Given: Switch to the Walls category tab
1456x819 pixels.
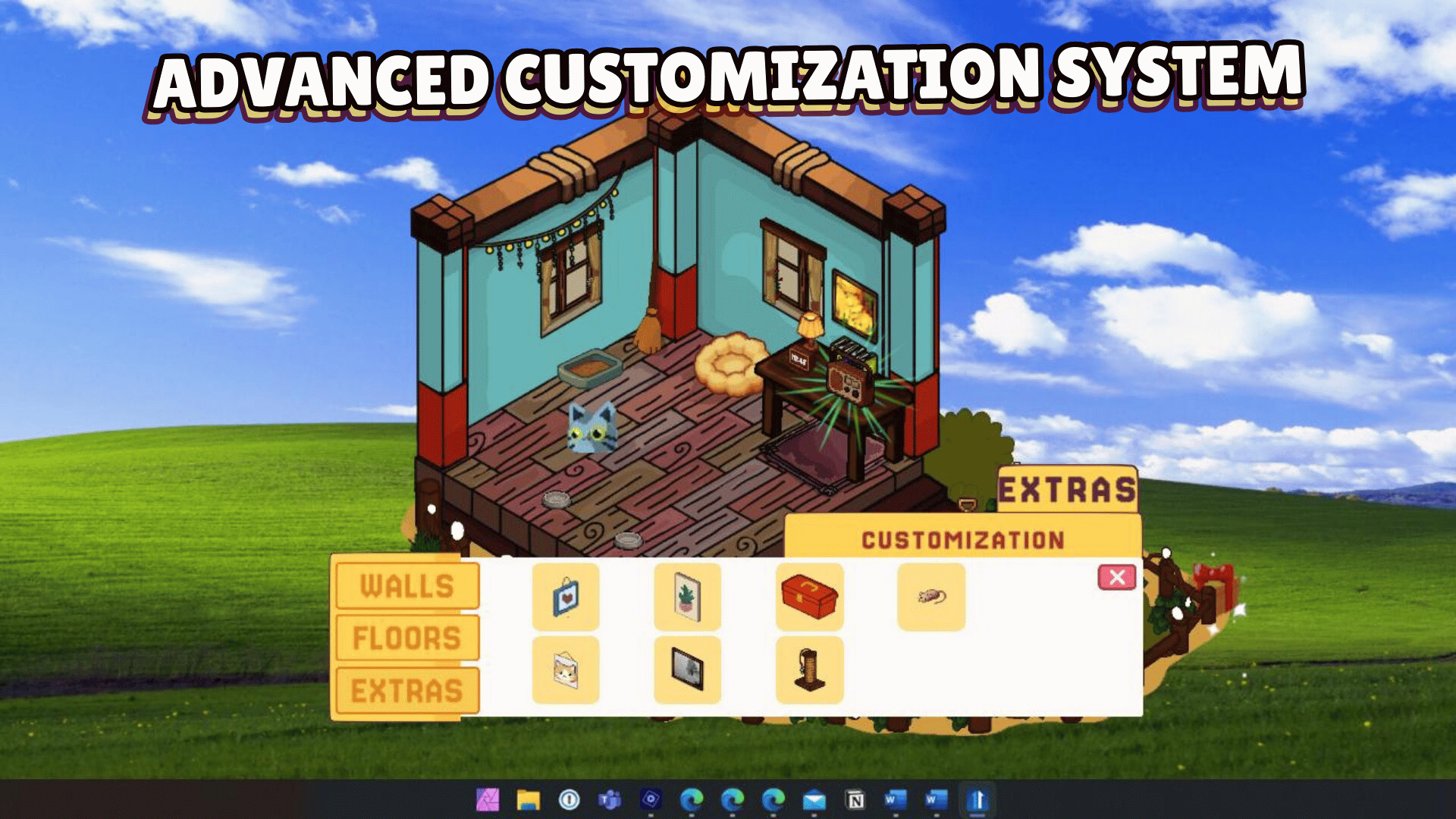Looking at the screenshot, I should coord(406,586).
